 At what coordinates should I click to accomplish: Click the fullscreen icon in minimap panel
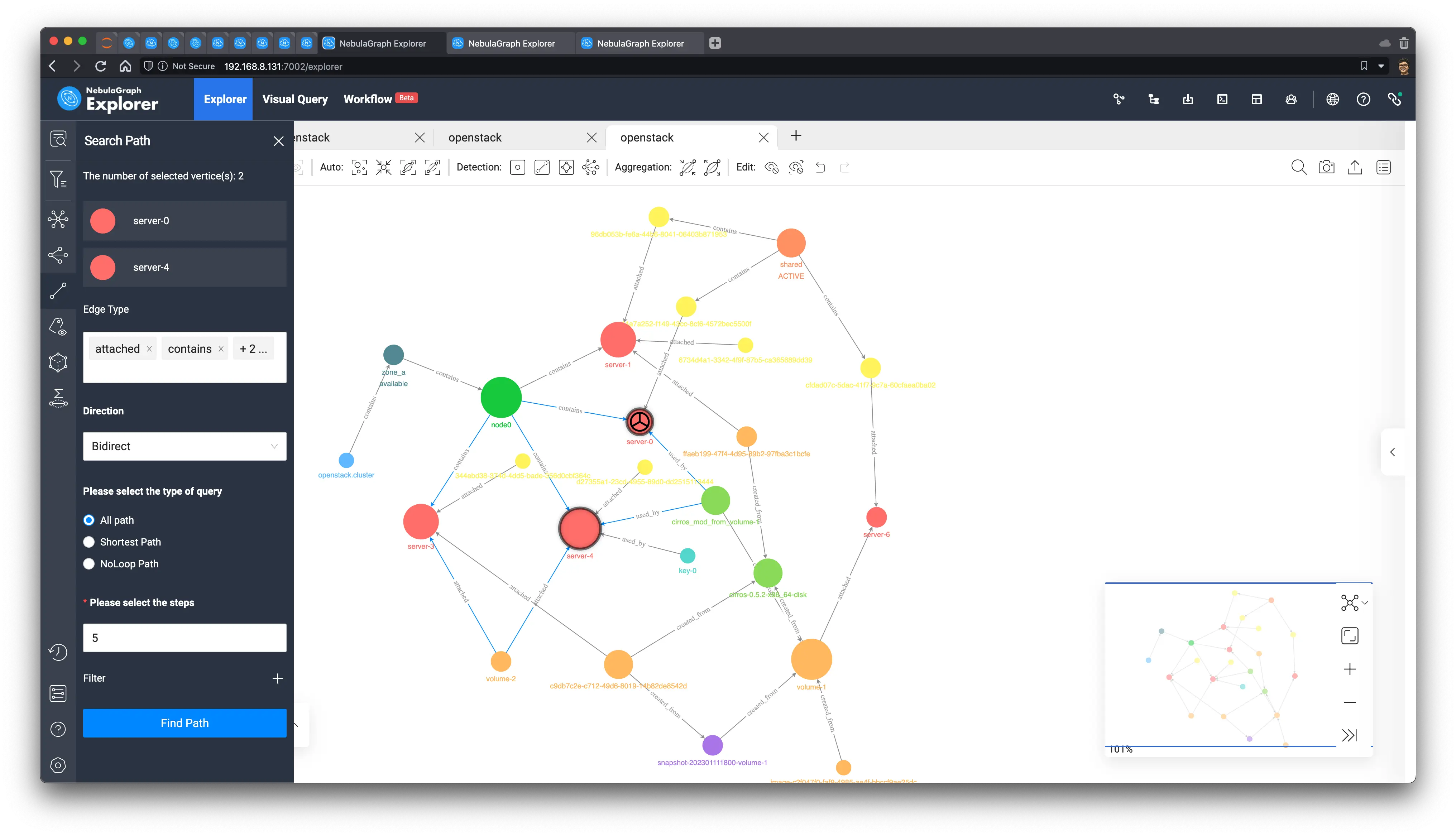coord(1350,636)
